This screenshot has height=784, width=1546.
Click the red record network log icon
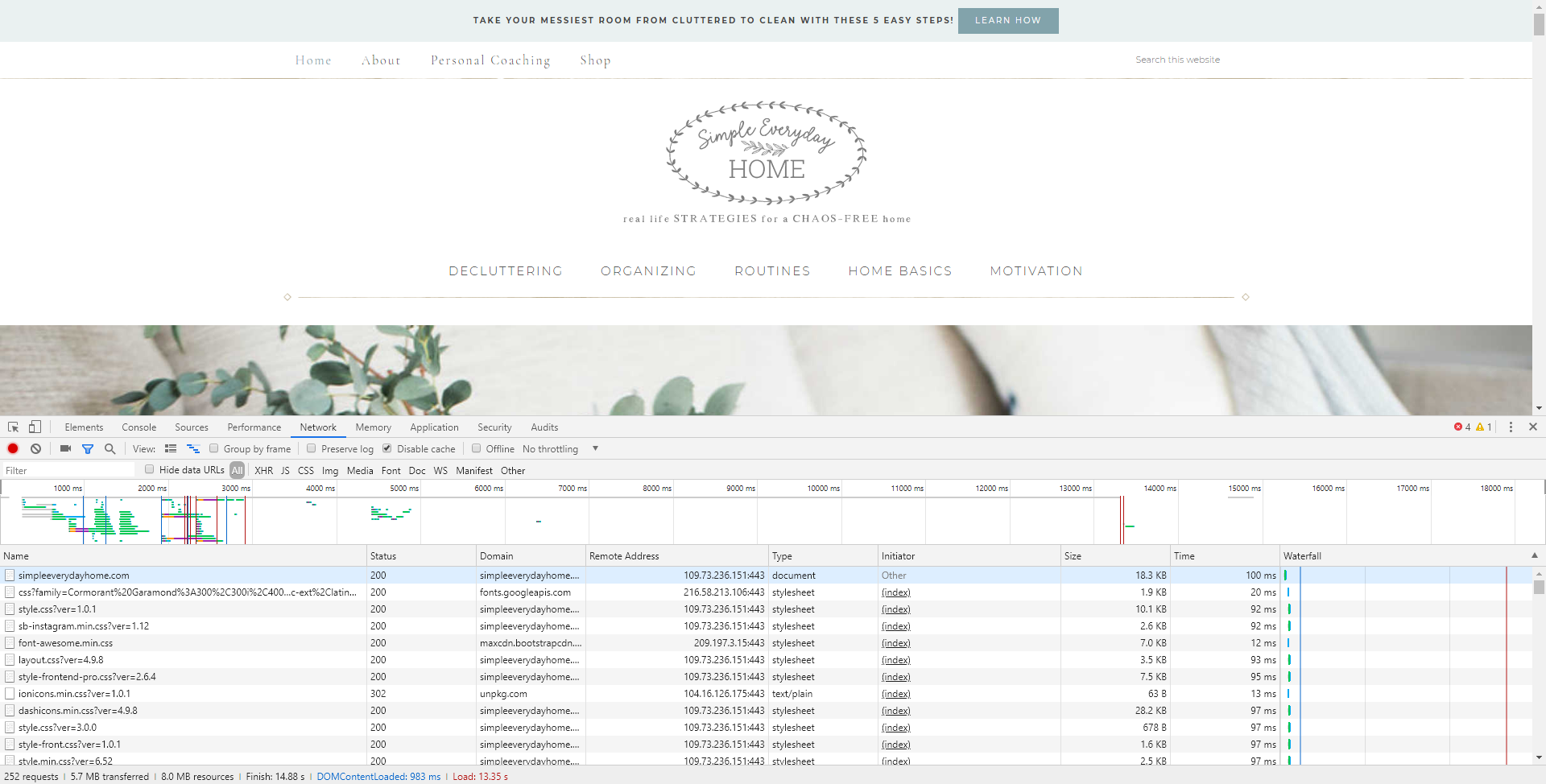(x=13, y=449)
